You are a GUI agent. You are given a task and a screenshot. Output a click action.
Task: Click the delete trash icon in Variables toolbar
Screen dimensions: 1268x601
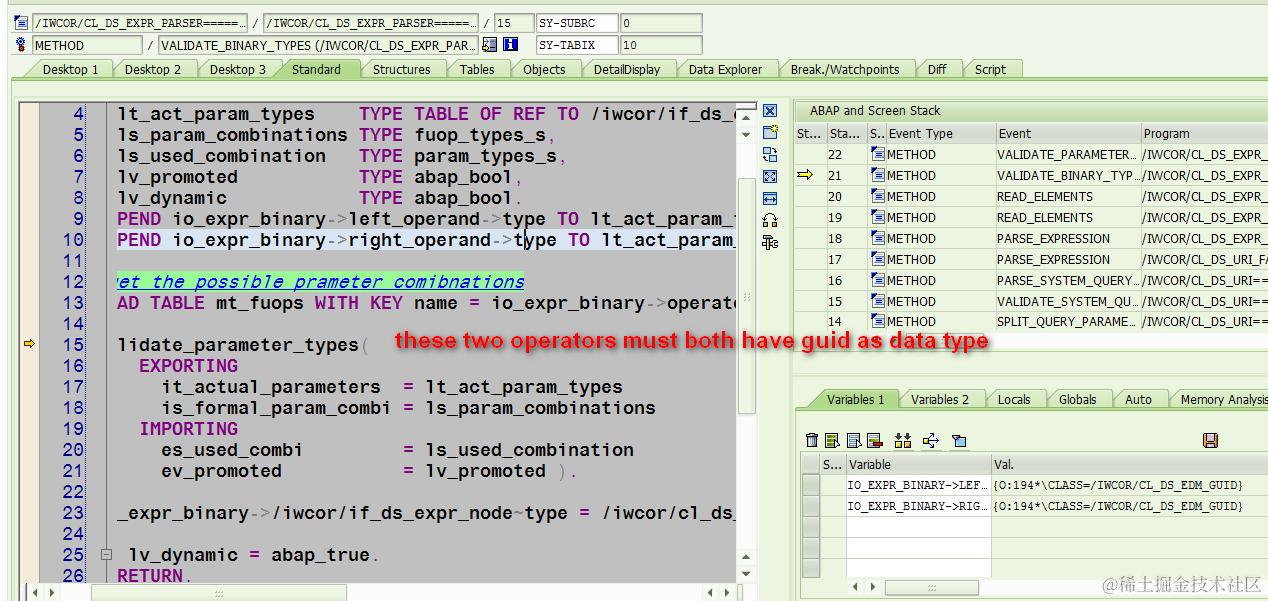(x=812, y=440)
